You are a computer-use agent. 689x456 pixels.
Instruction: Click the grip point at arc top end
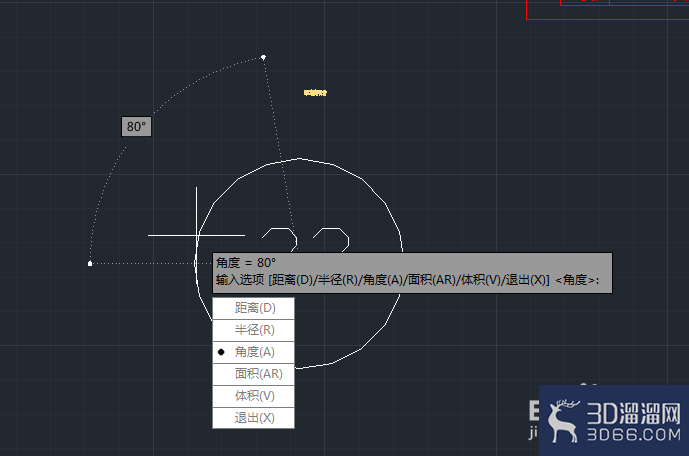click(x=263, y=57)
